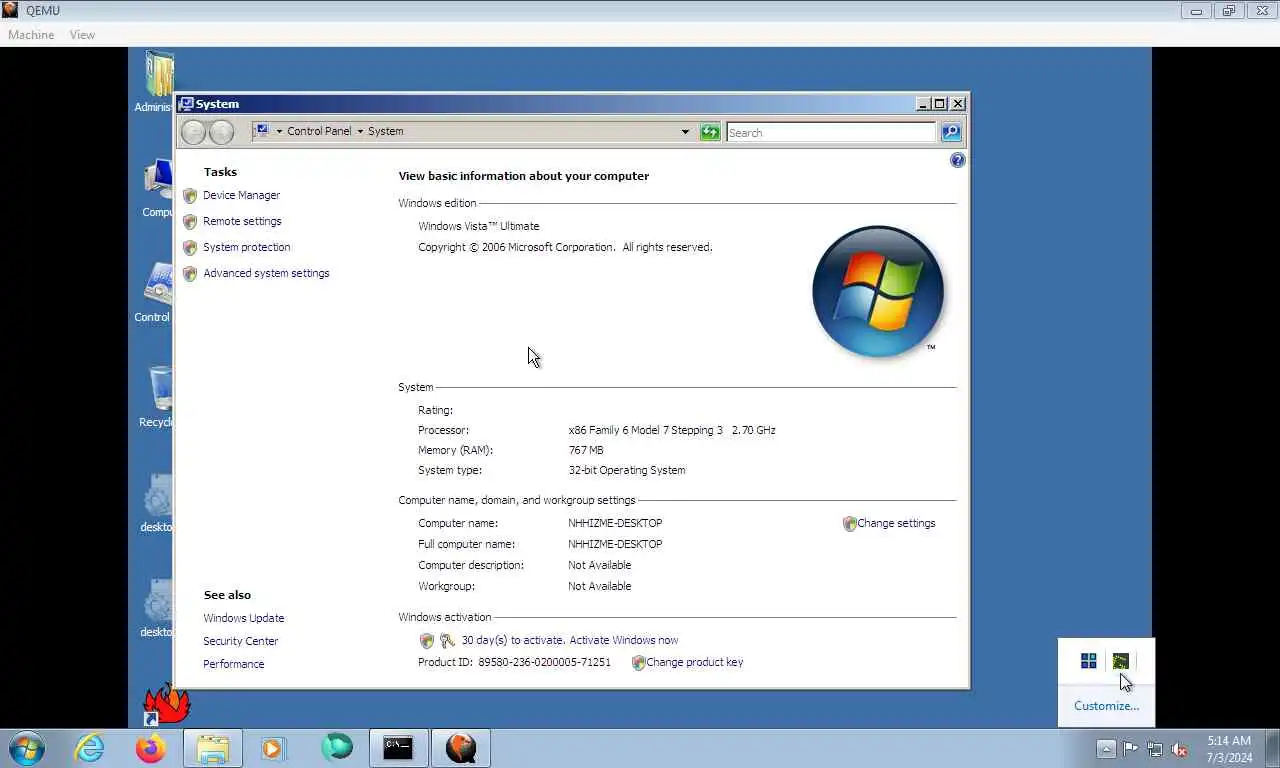Click the address bar location icon

tap(261, 131)
